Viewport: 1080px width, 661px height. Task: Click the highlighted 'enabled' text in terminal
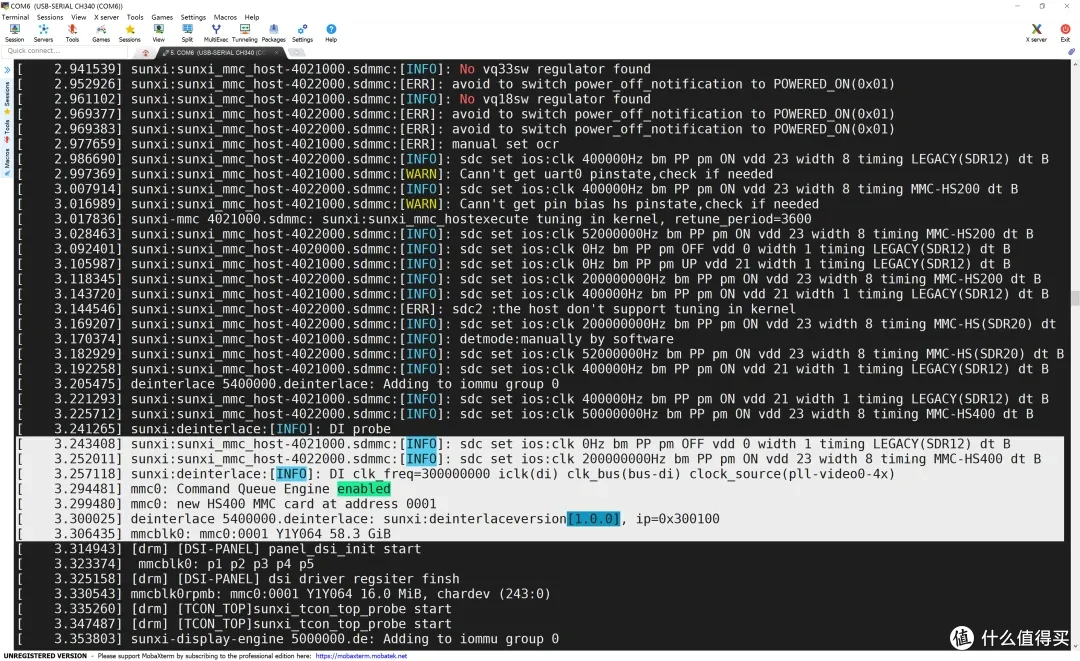(364, 489)
